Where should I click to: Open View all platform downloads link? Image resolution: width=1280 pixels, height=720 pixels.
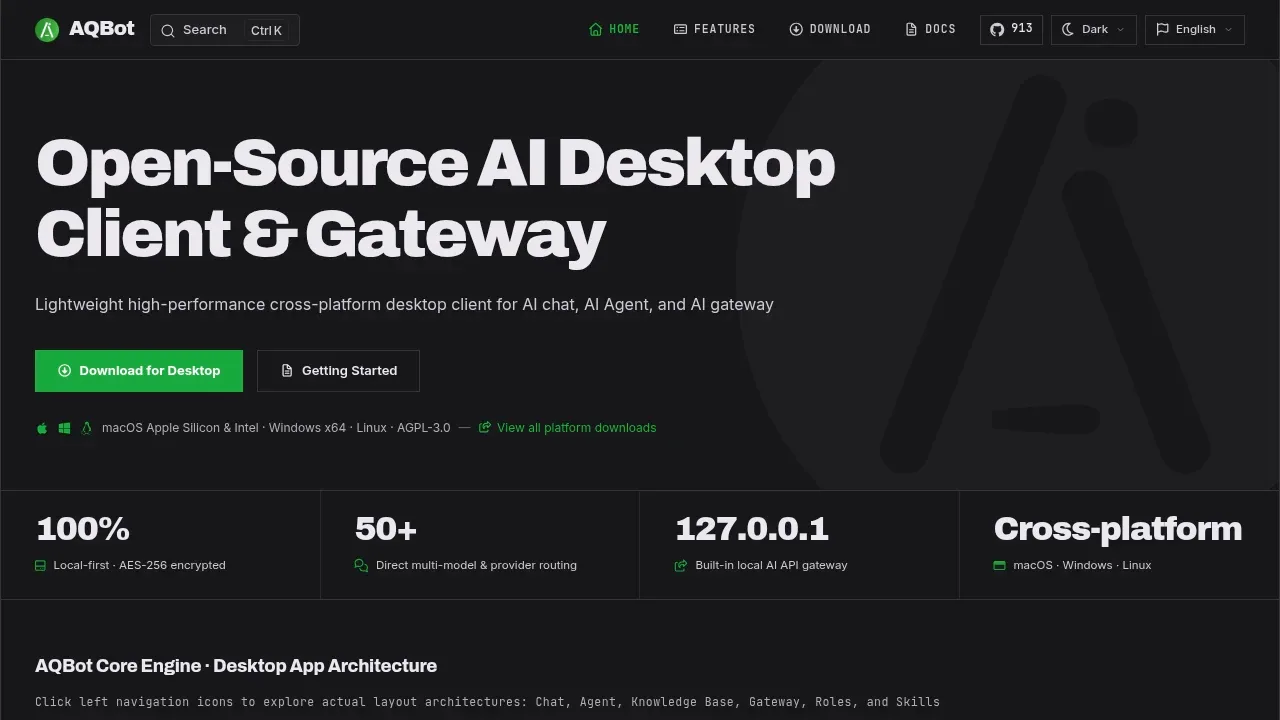pyautogui.click(x=567, y=427)
